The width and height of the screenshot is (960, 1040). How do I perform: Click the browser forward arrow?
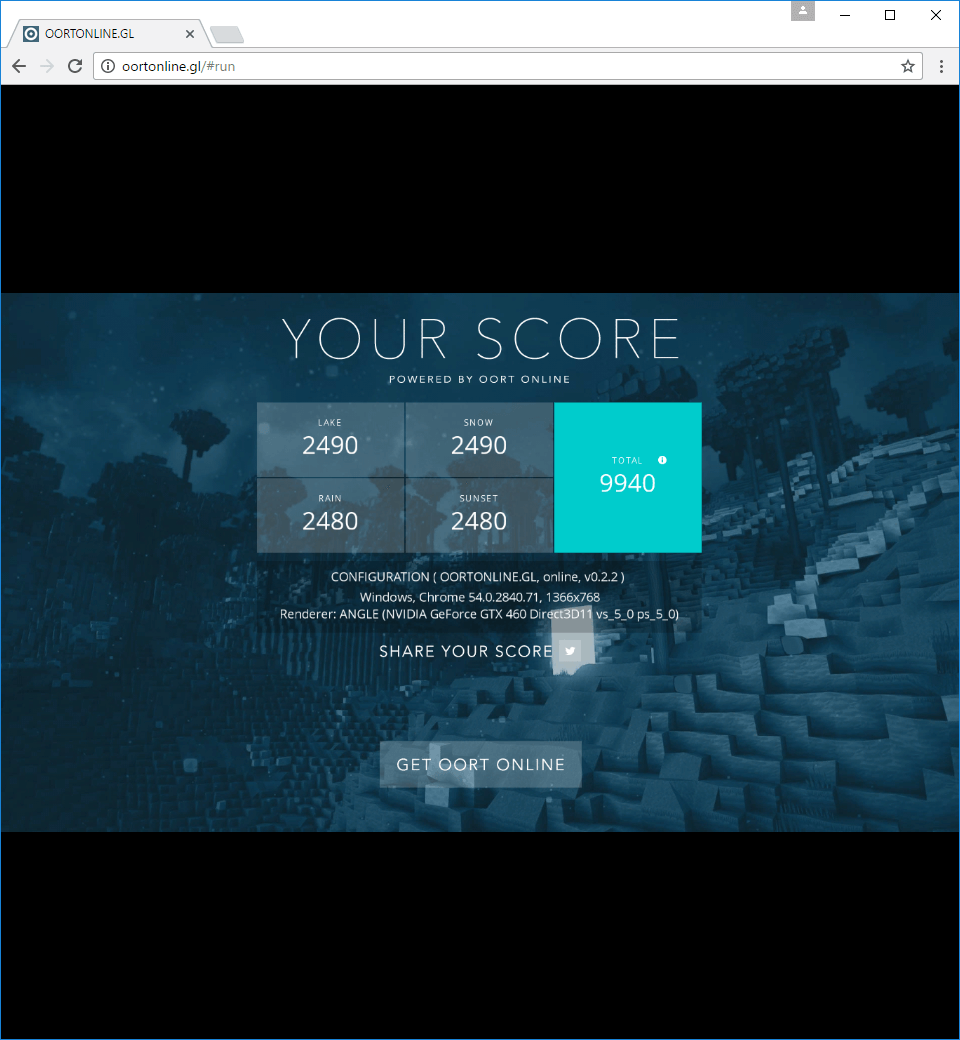pos(47,66)
